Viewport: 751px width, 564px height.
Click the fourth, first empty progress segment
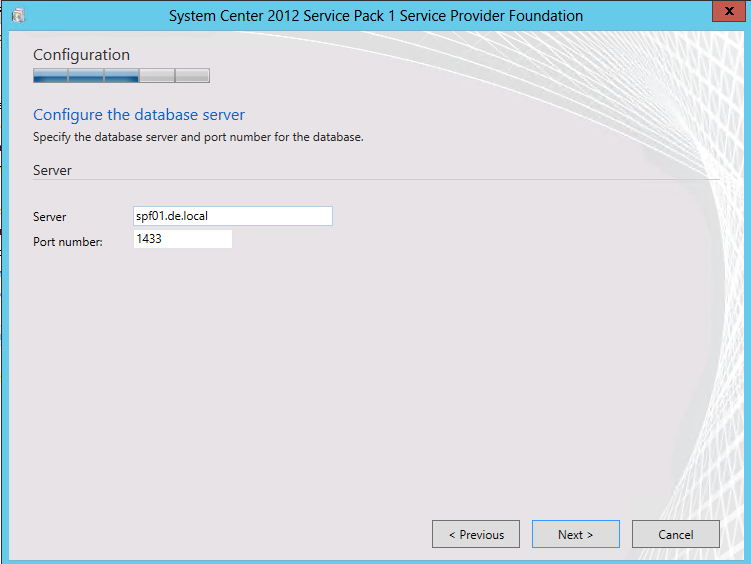(157, 75)
